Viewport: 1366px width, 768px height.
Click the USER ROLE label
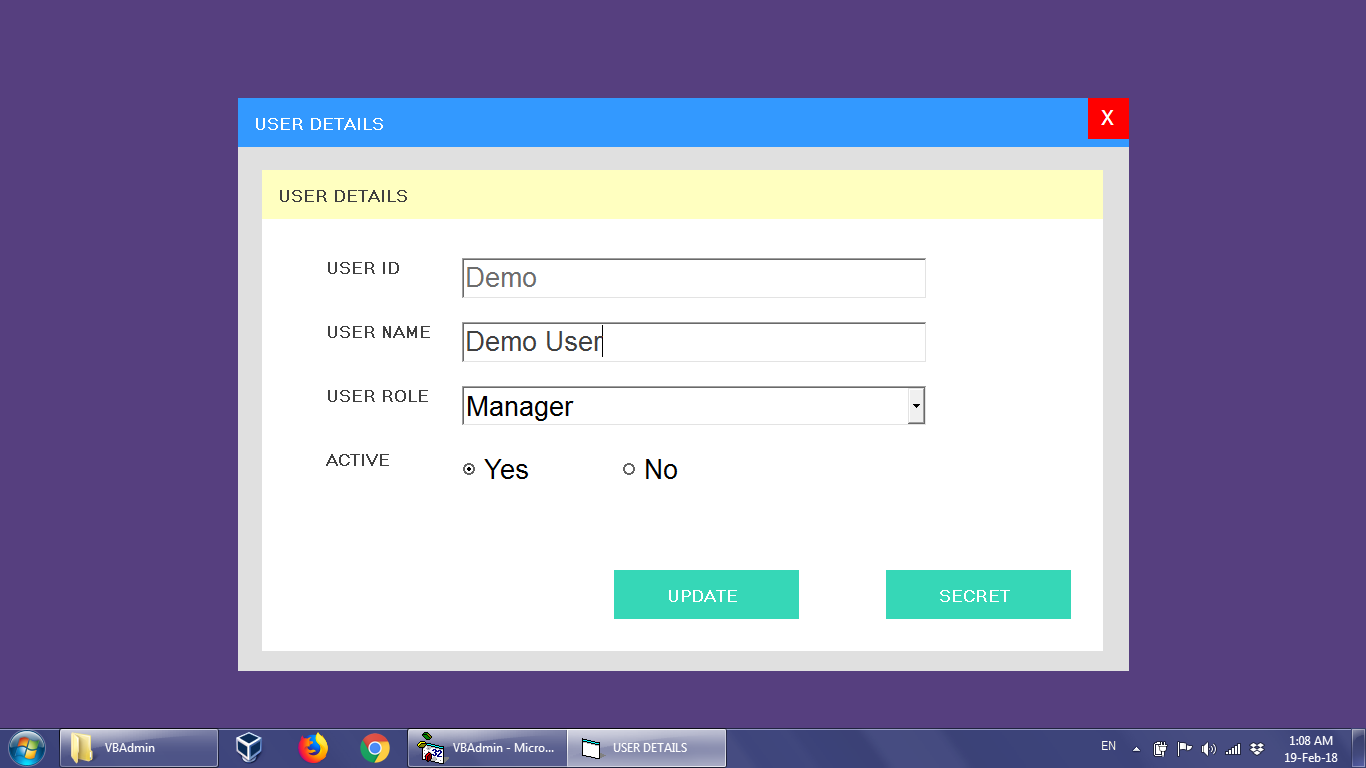click(x=377, y=396)
